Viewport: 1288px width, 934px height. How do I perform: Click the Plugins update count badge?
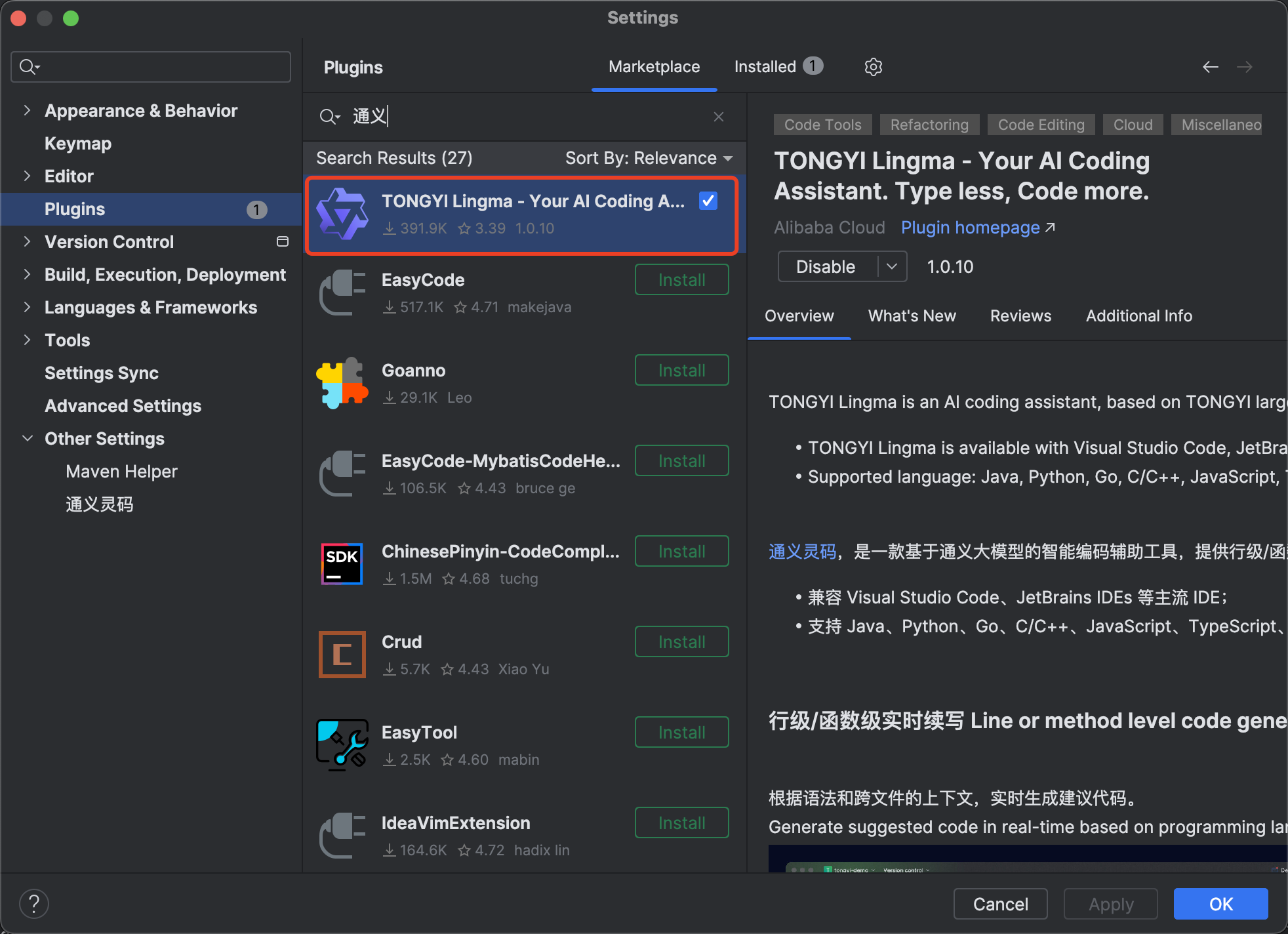click(256, 209)
